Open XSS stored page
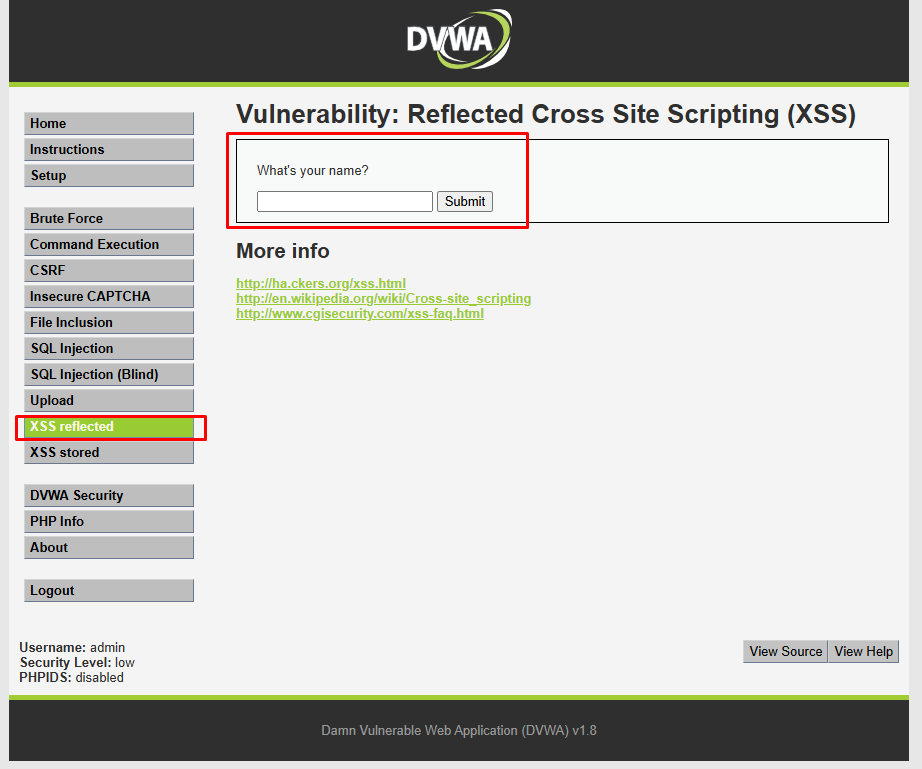 click(x=109, y=452)
